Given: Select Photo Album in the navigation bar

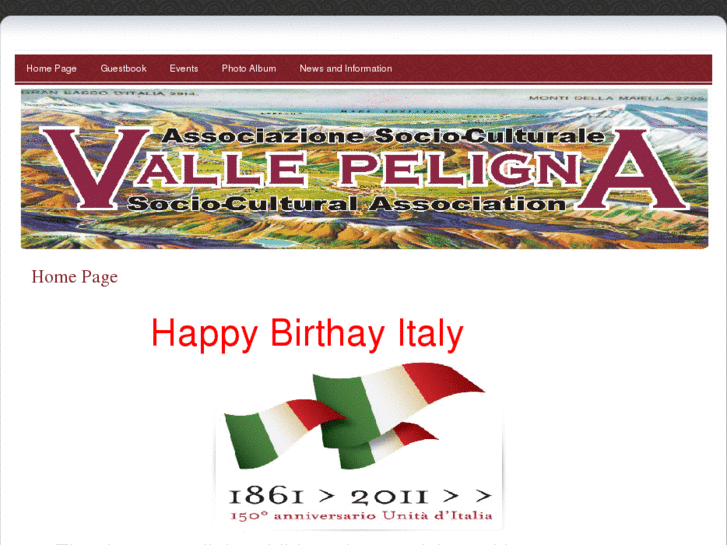Looking at the screenshot, I should point(249,69).
